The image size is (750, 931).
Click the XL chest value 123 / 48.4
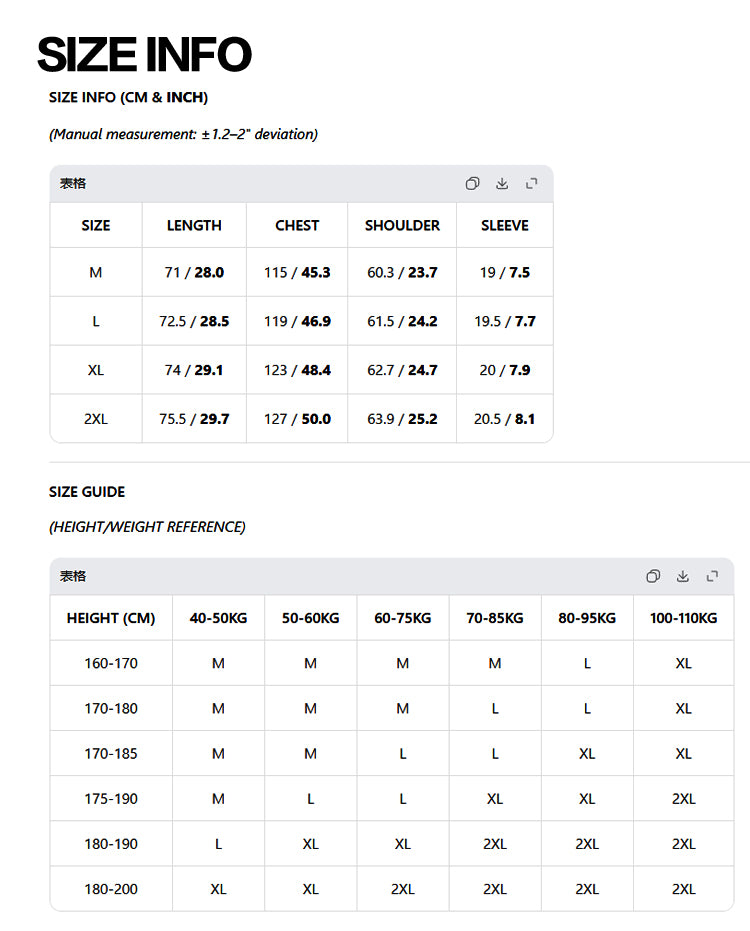[x=297, y=370]
